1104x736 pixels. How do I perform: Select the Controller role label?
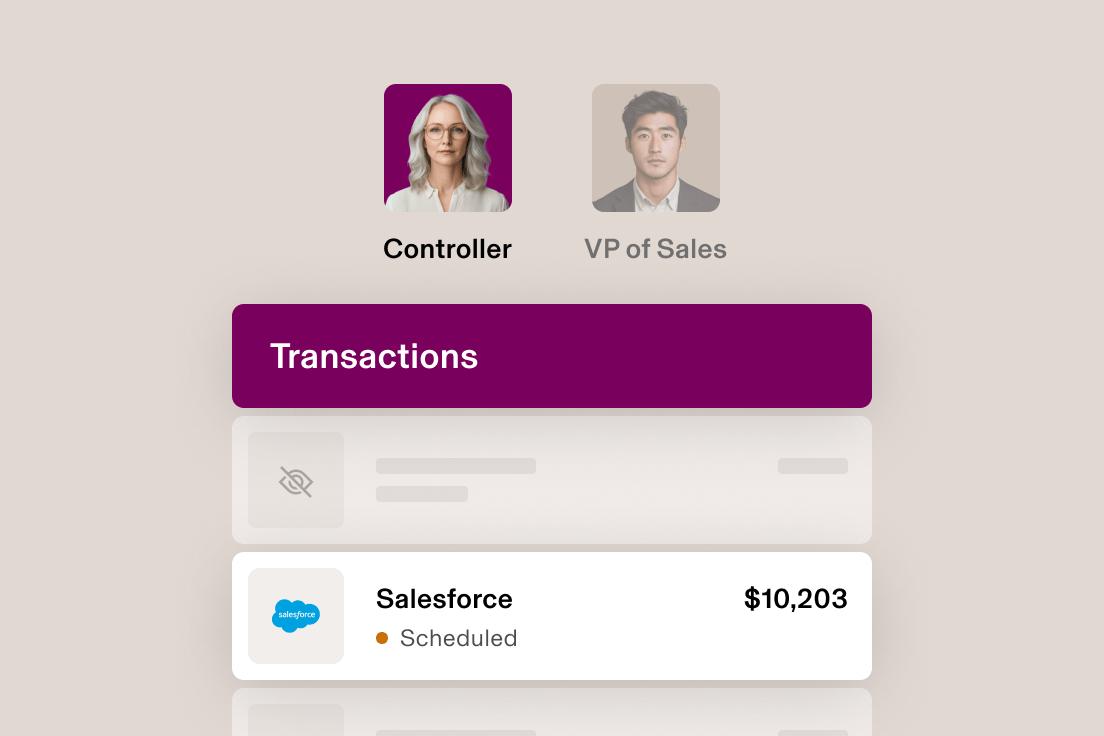pos(447,248)
